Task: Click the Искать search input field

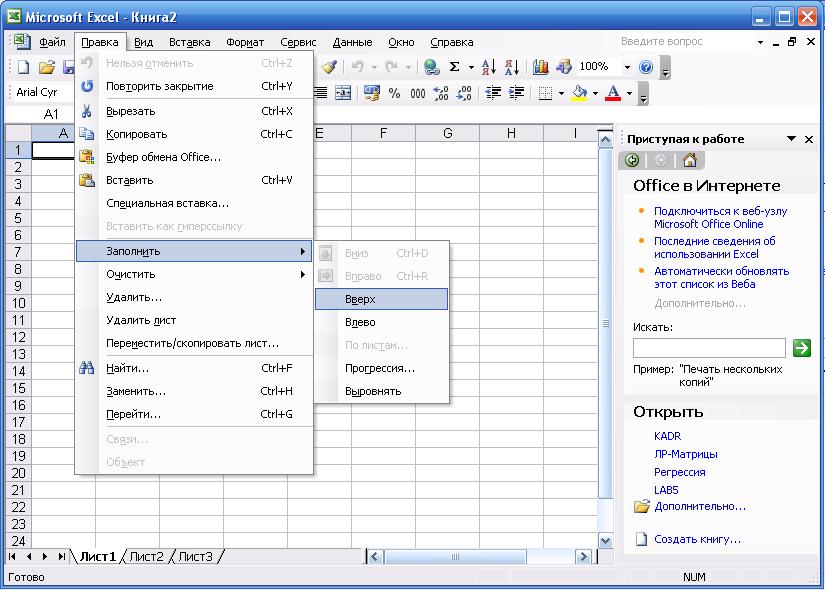Action: pos(709,348)
